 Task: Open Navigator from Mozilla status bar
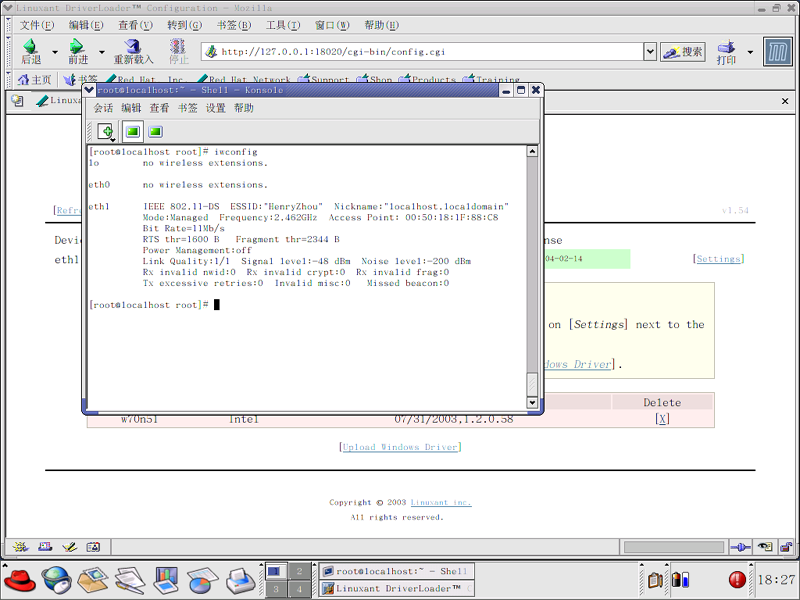tap(20, 547)
